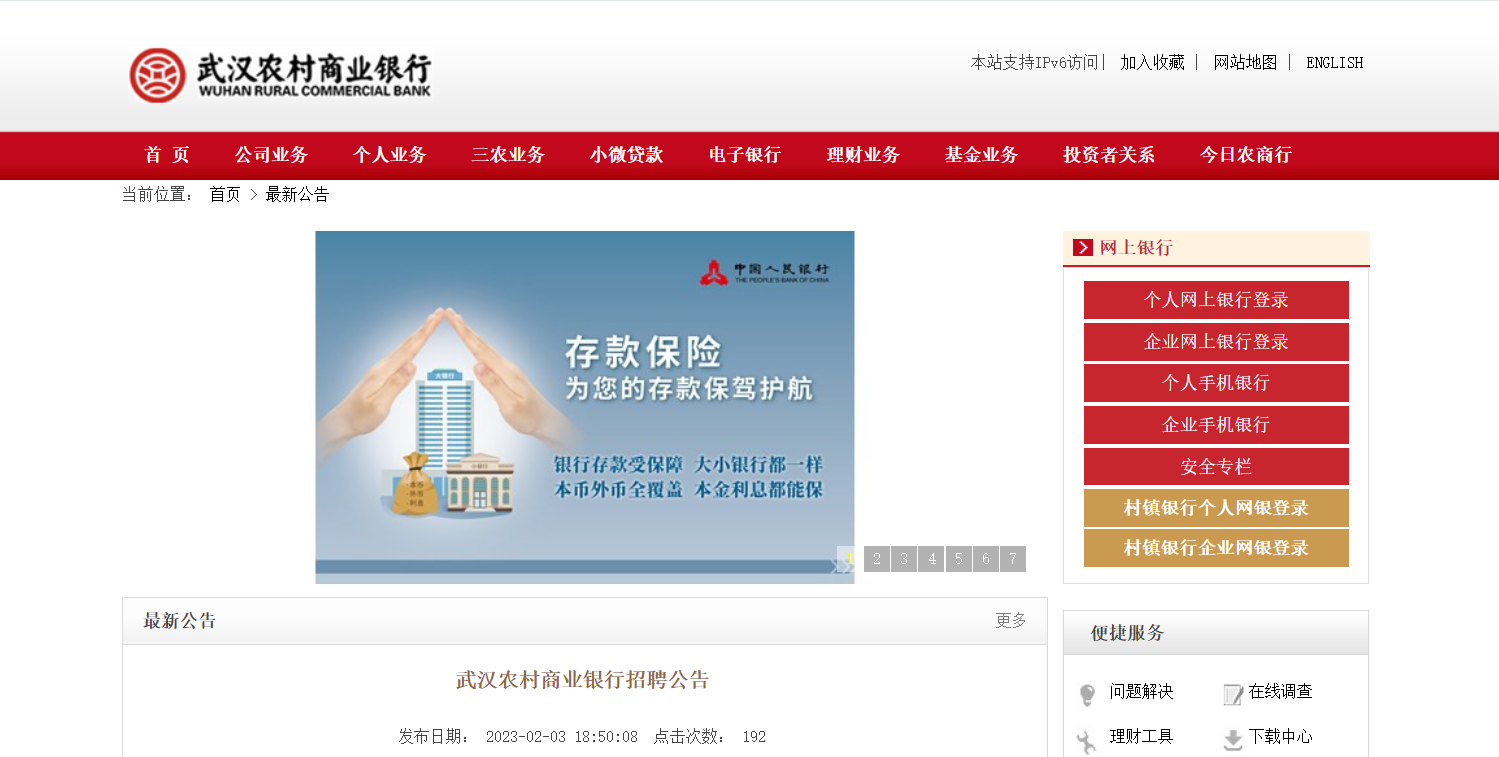Click the notepad icon next to 在线调查
This screenshot has height=757, width=1499.
click(x=1233, y=694)
